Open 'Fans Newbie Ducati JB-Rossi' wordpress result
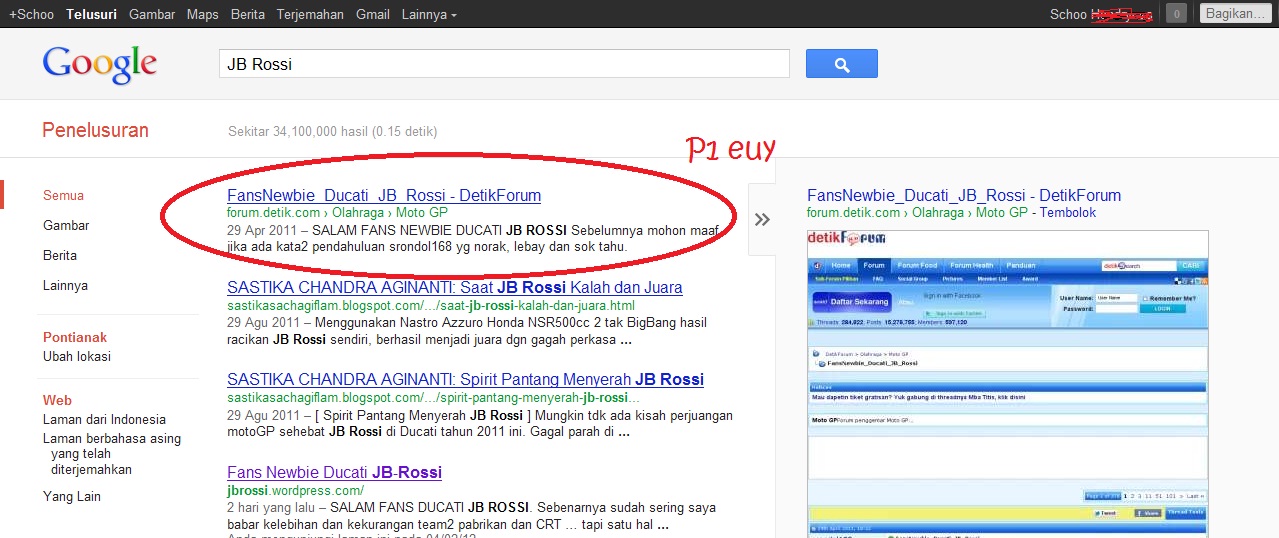 (x=334, y=471)
